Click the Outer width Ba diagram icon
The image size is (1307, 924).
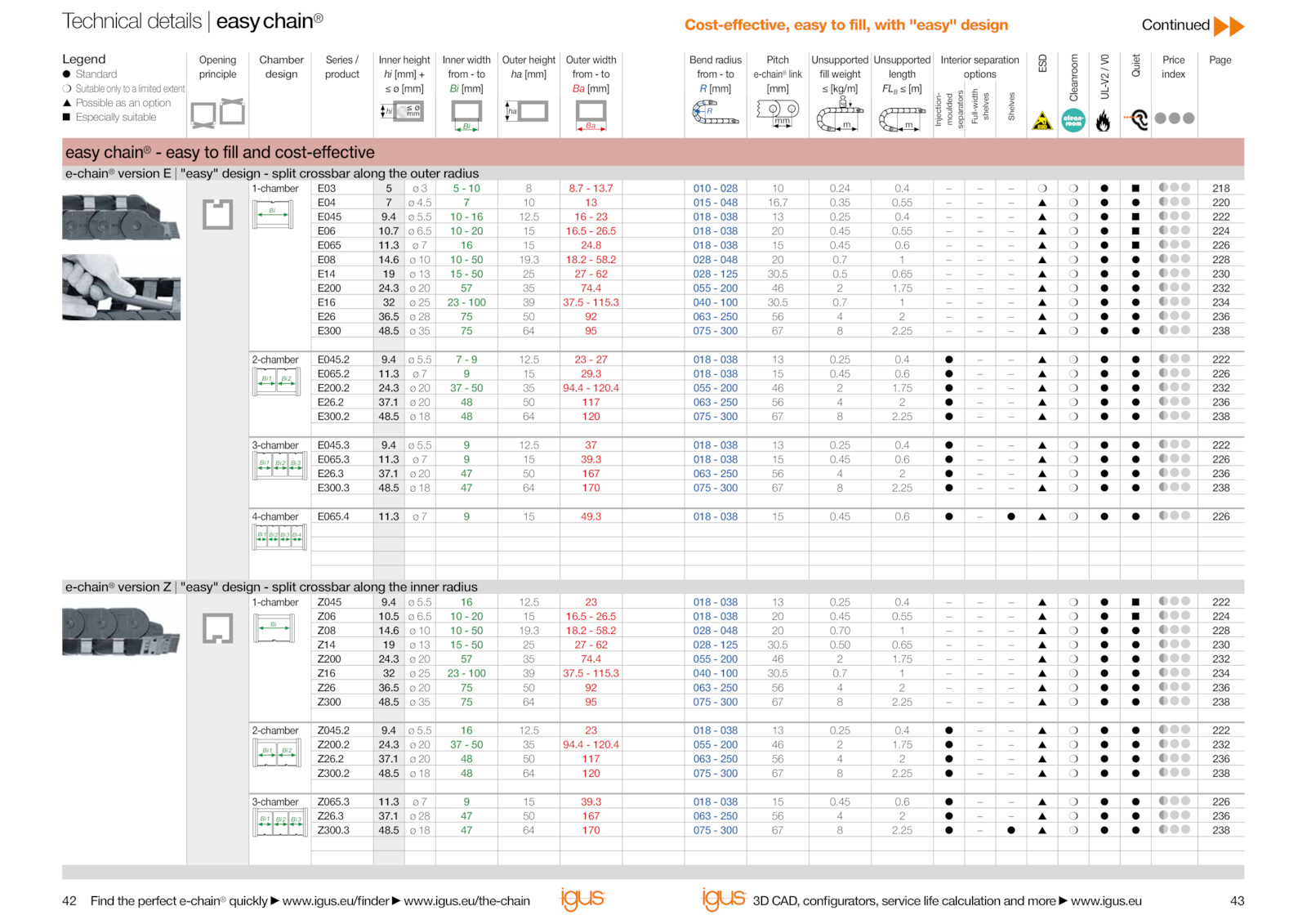tap(591, 115)
